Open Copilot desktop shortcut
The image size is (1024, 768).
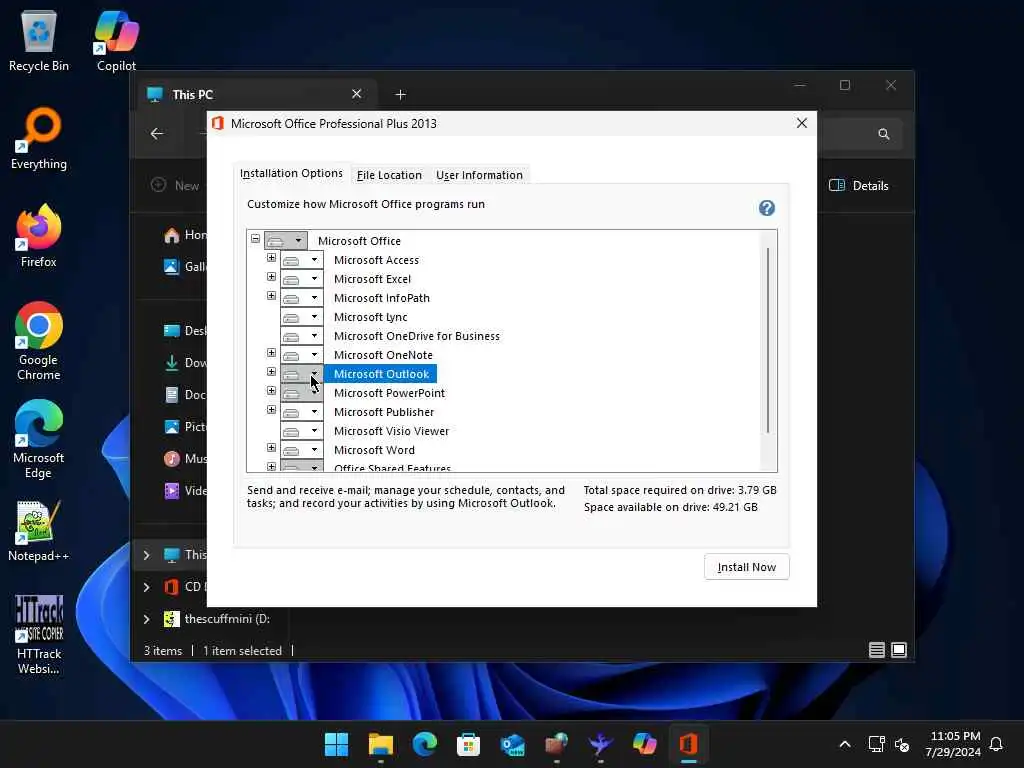coord(116,40)
